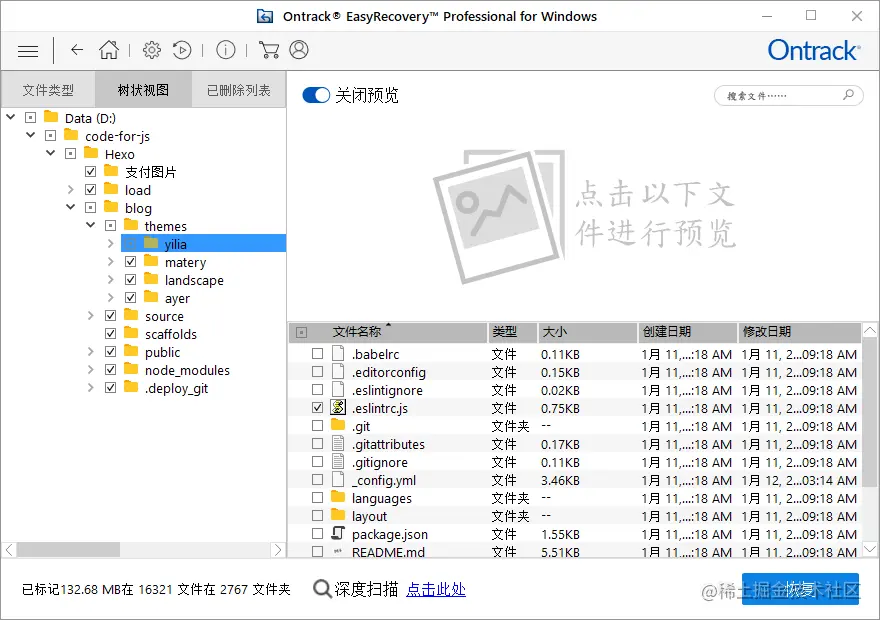Click the .gitattributes document icon
880x620 pixels.
click(x=338, y=444)
